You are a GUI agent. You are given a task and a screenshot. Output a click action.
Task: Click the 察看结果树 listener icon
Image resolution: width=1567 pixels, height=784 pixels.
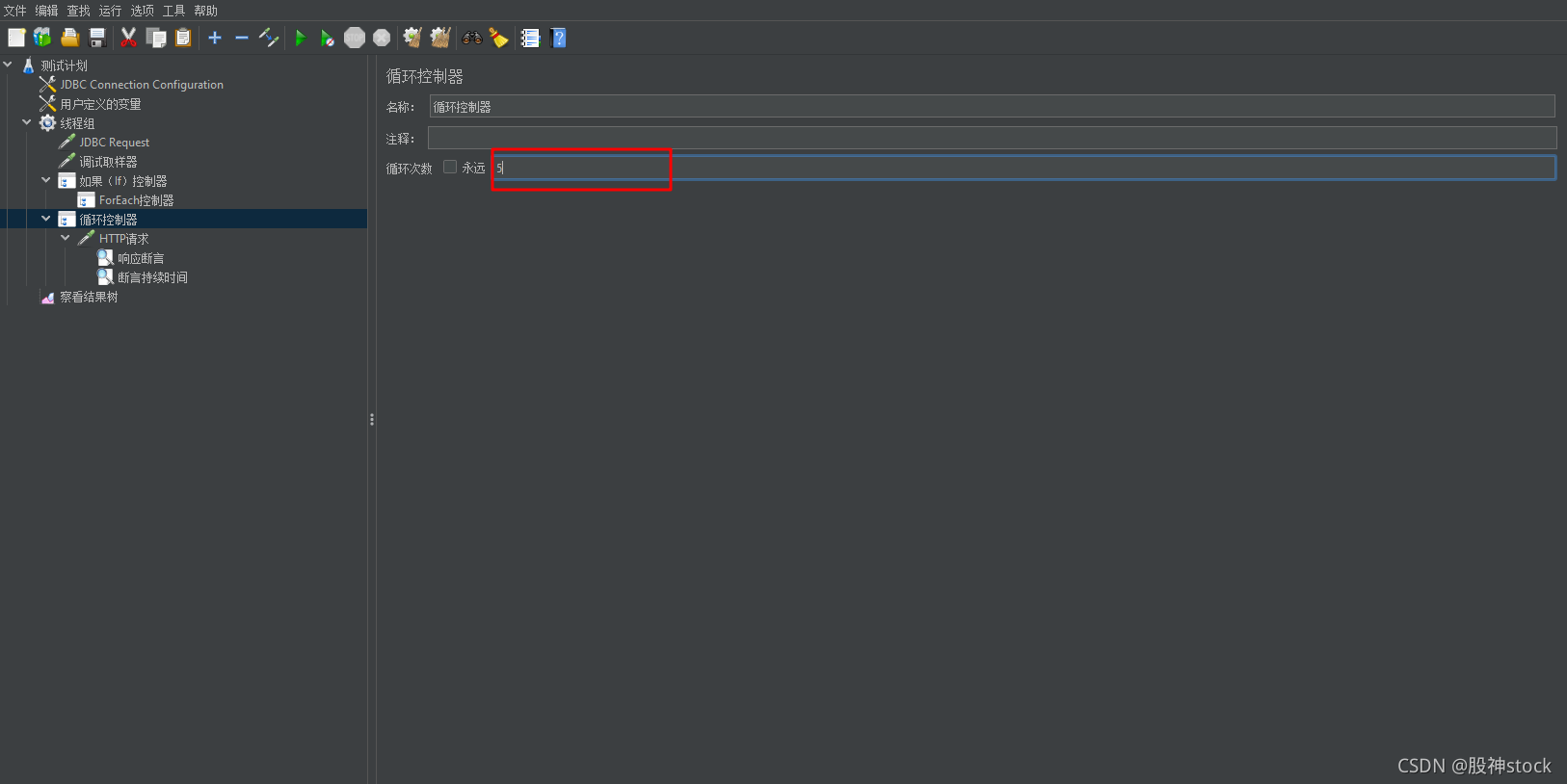47,297
